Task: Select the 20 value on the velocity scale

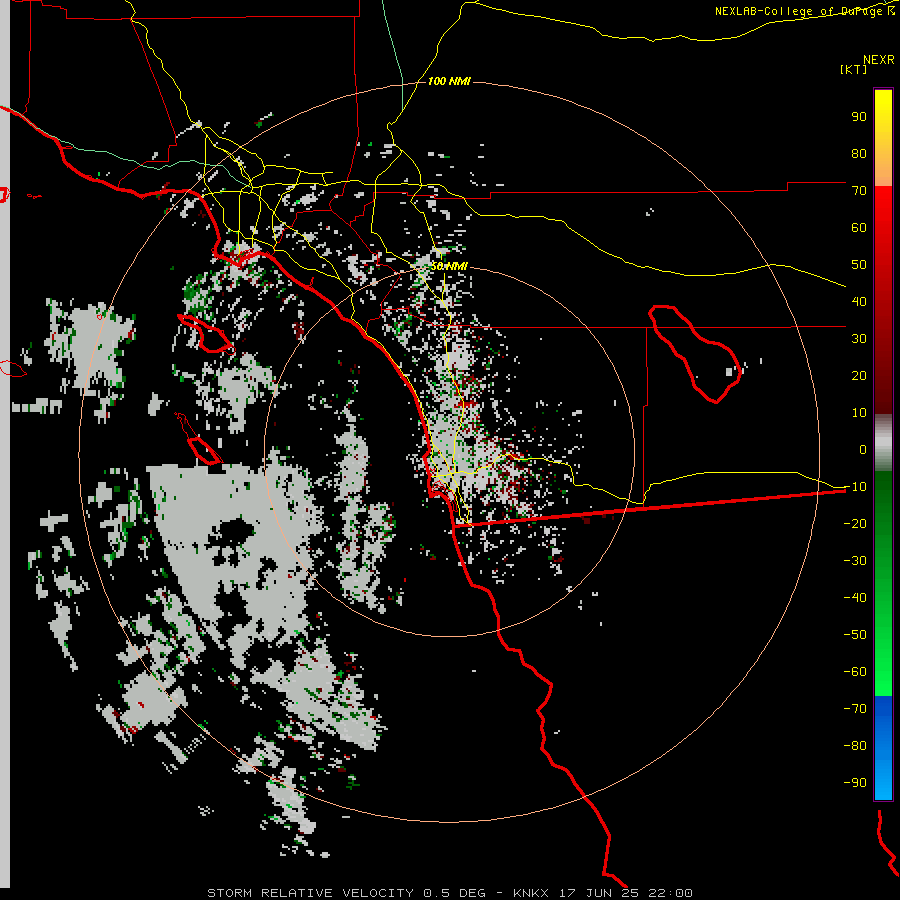Action: 859,375
